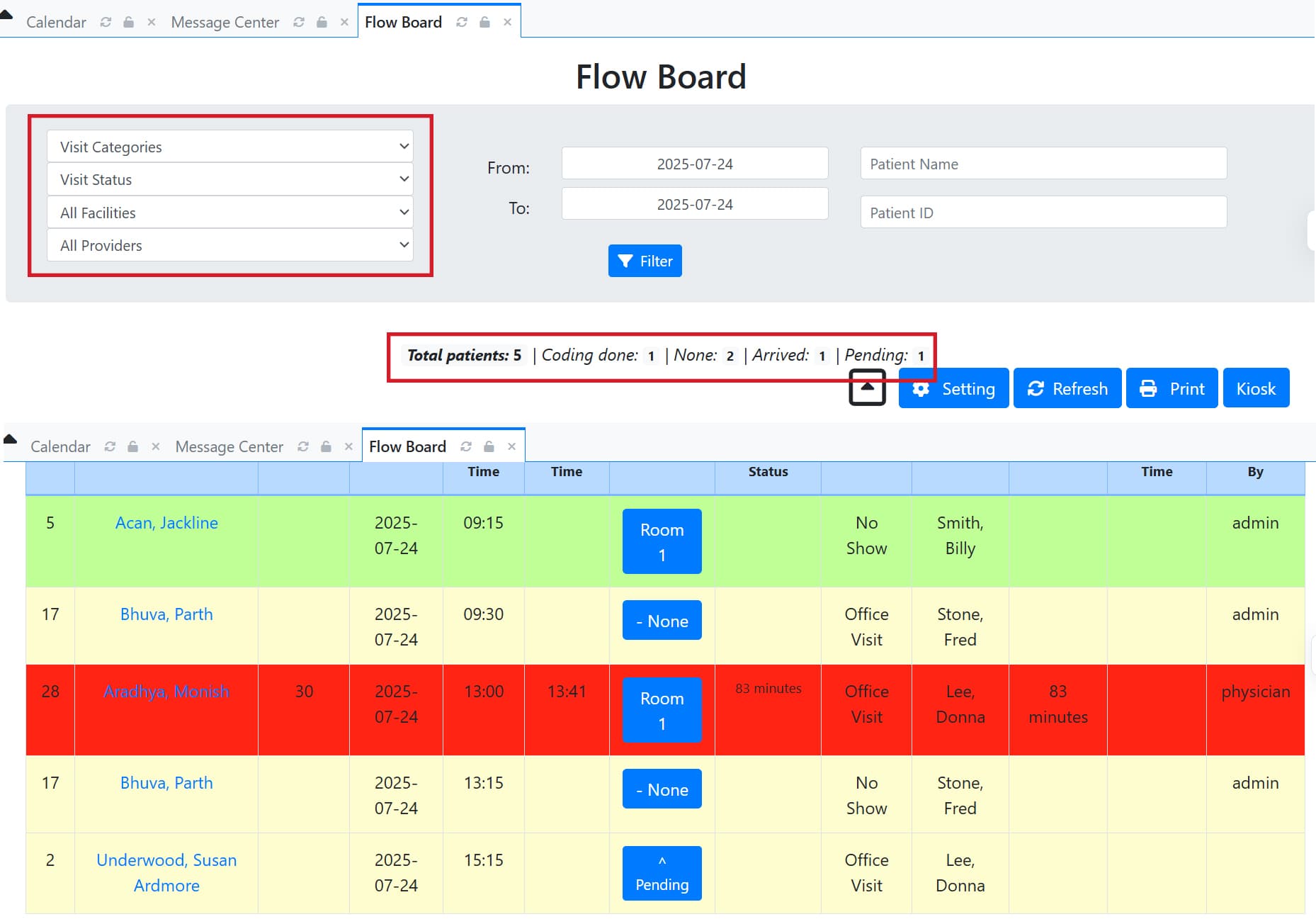Lock icon on top Message Center tab
Screen dimensions: 1316x924
322,22
